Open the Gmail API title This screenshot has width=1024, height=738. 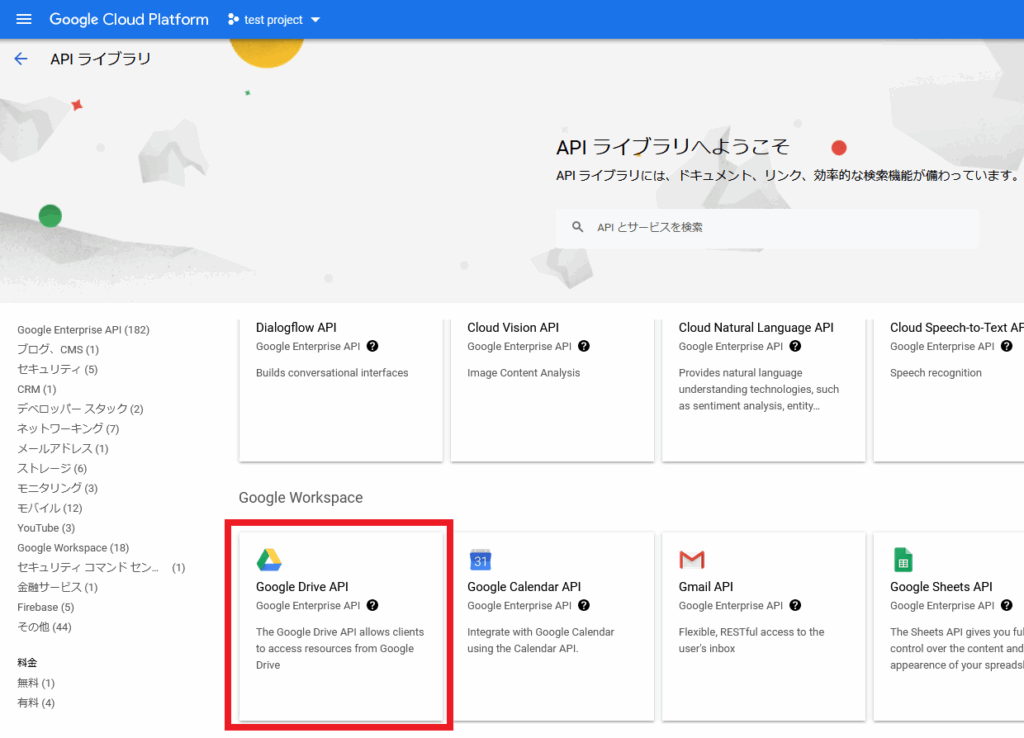(705, 586)
